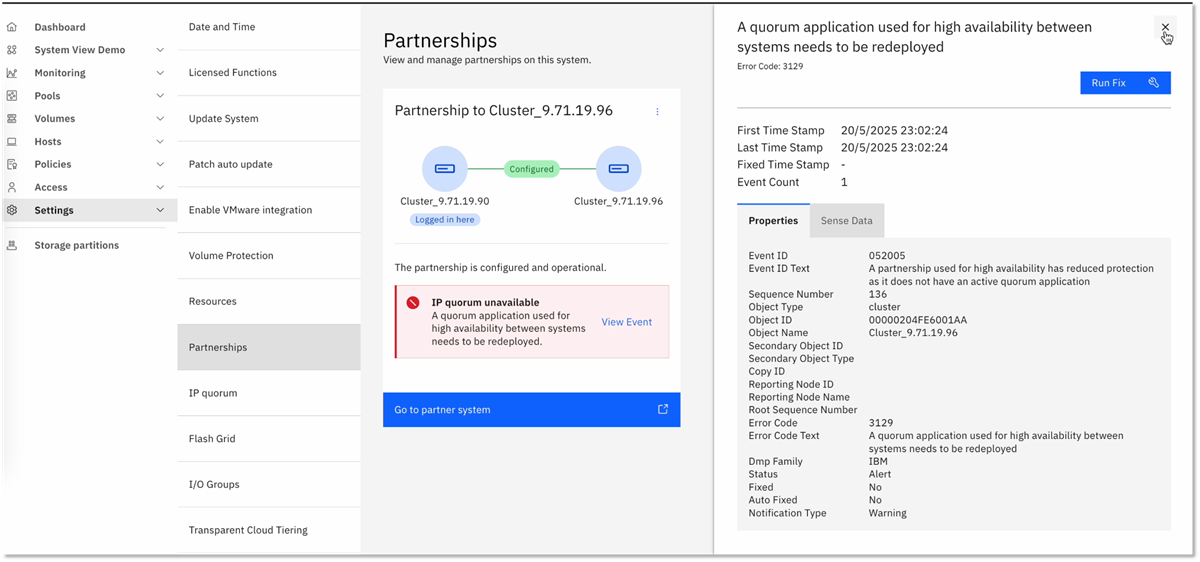1200x562 pixels.
Task: Click the Cluster_9.71.19.90 system icon
Action: (x=445, y=169)
